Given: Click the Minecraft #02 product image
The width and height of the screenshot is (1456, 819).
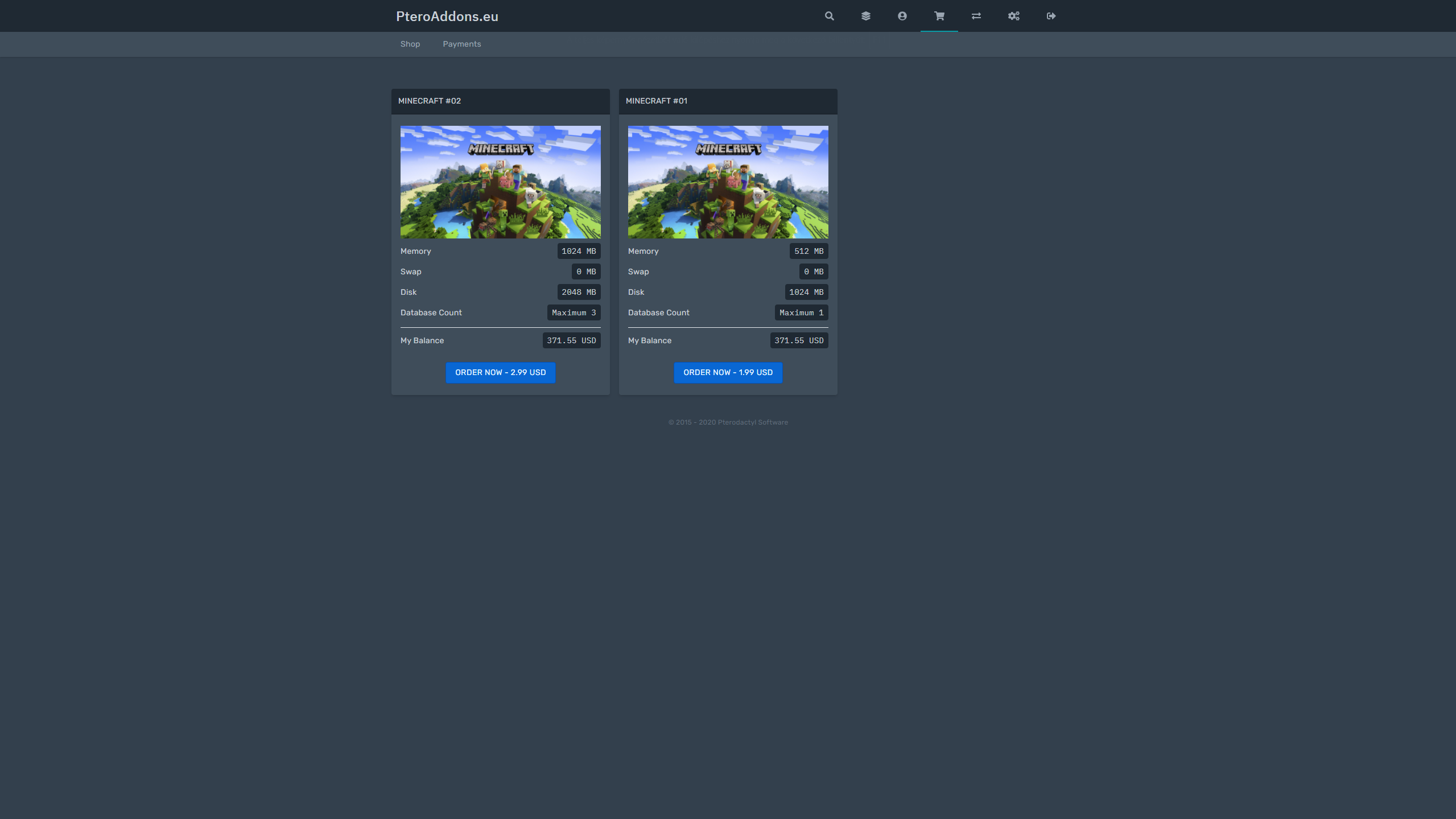Looking at the screenshot, I should (500, 182).
